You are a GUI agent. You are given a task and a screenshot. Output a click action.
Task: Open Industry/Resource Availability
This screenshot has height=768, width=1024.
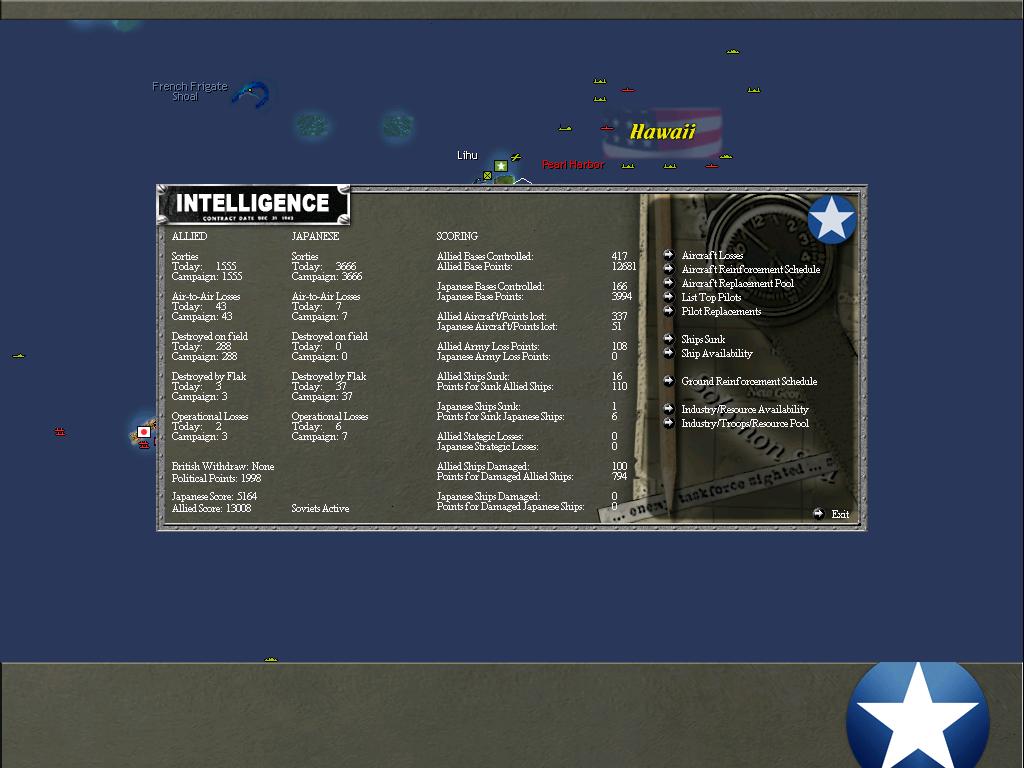tap(744, 409)
